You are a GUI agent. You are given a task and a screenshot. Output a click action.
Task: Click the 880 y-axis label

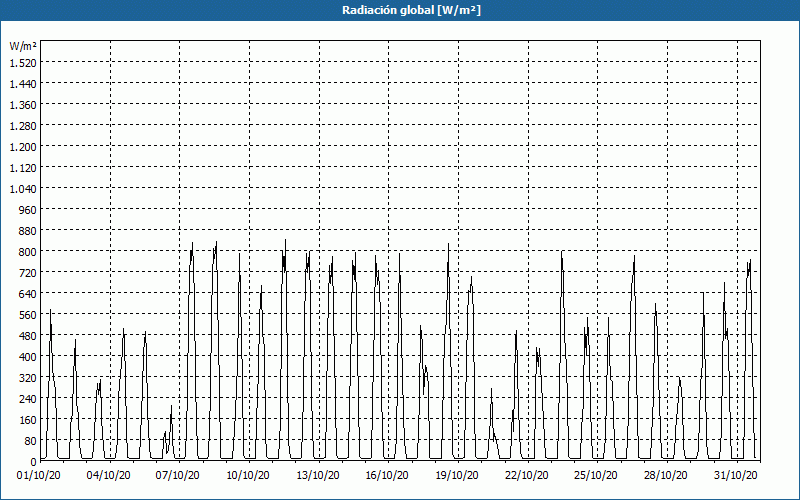[28, 231]
